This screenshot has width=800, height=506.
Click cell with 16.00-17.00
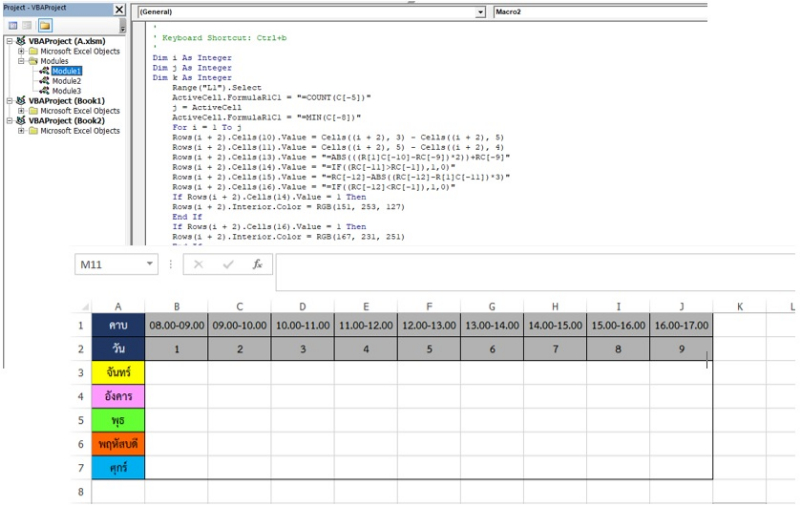pyautogui.click(x=682, y=325)
